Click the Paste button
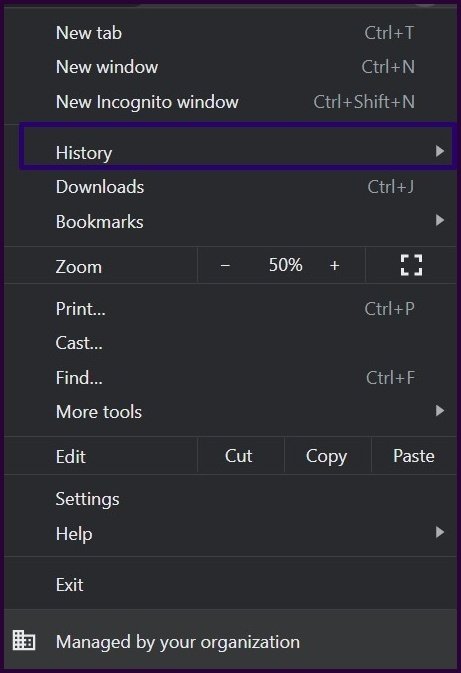The image size is (461, 673). [x=414, y=456]
